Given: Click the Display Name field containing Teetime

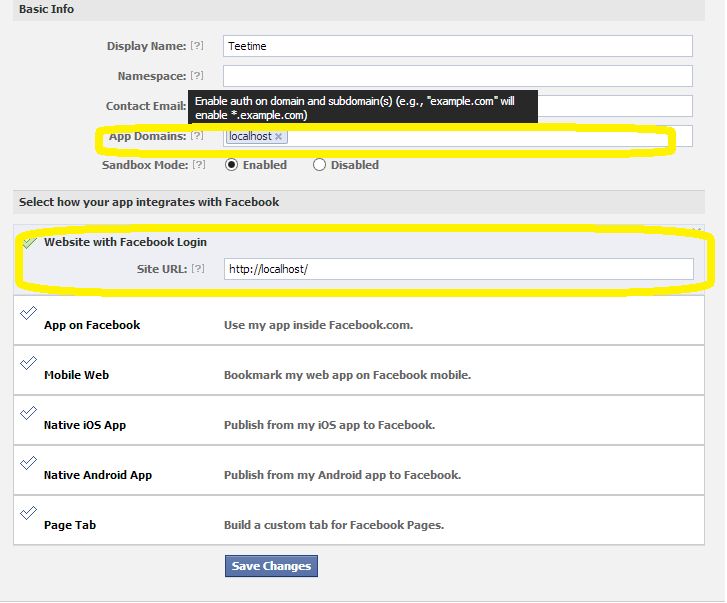Looking at the screenshot, I should tap(458, 46).
